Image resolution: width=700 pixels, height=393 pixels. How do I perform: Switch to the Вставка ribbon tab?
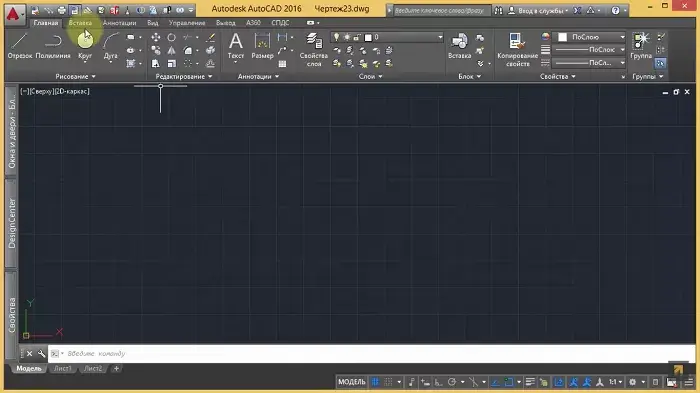click(80, 23)
